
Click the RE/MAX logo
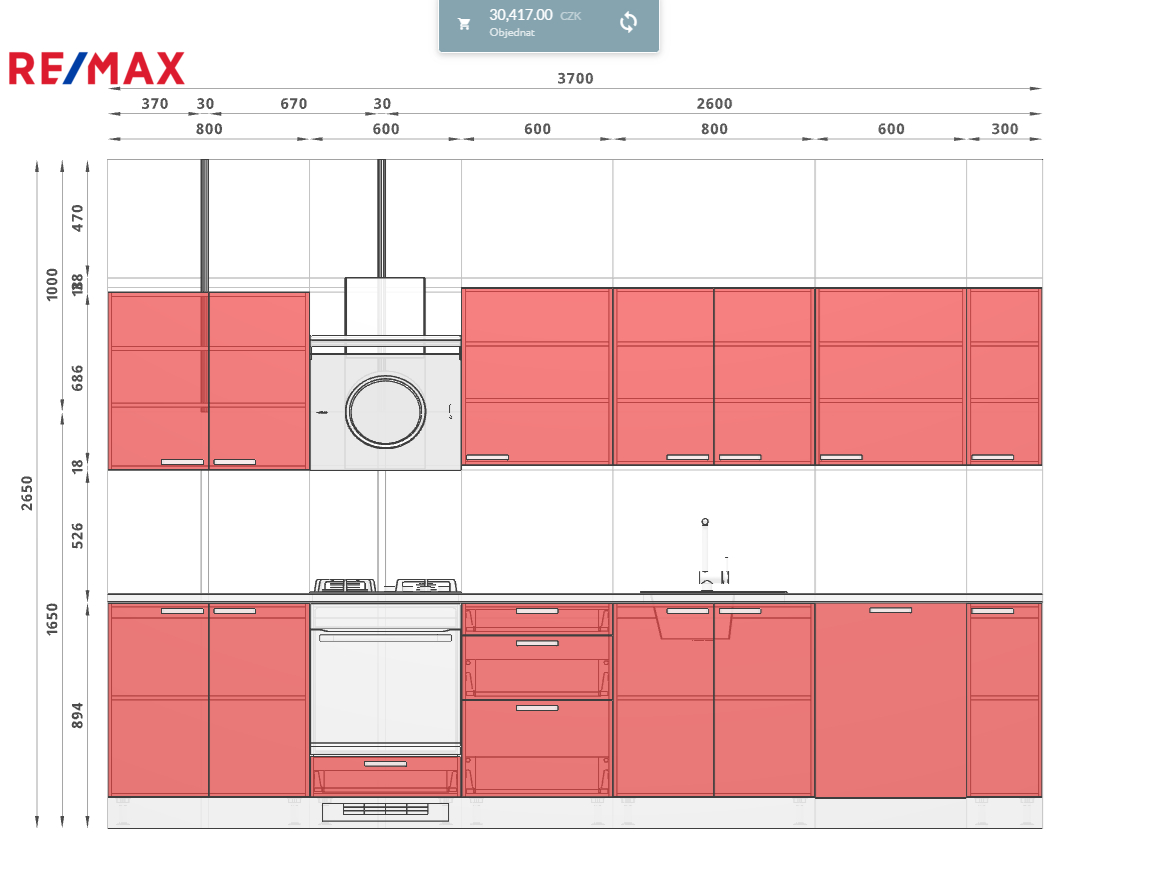(97, 69)
